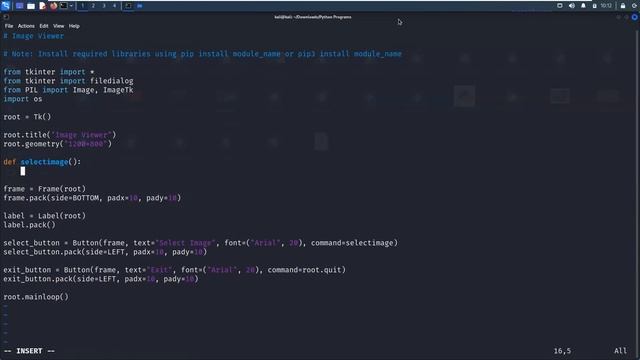Screen dimensions: 640x360
Task: Open the Firefox browser launcher
Action: [53, 6]
